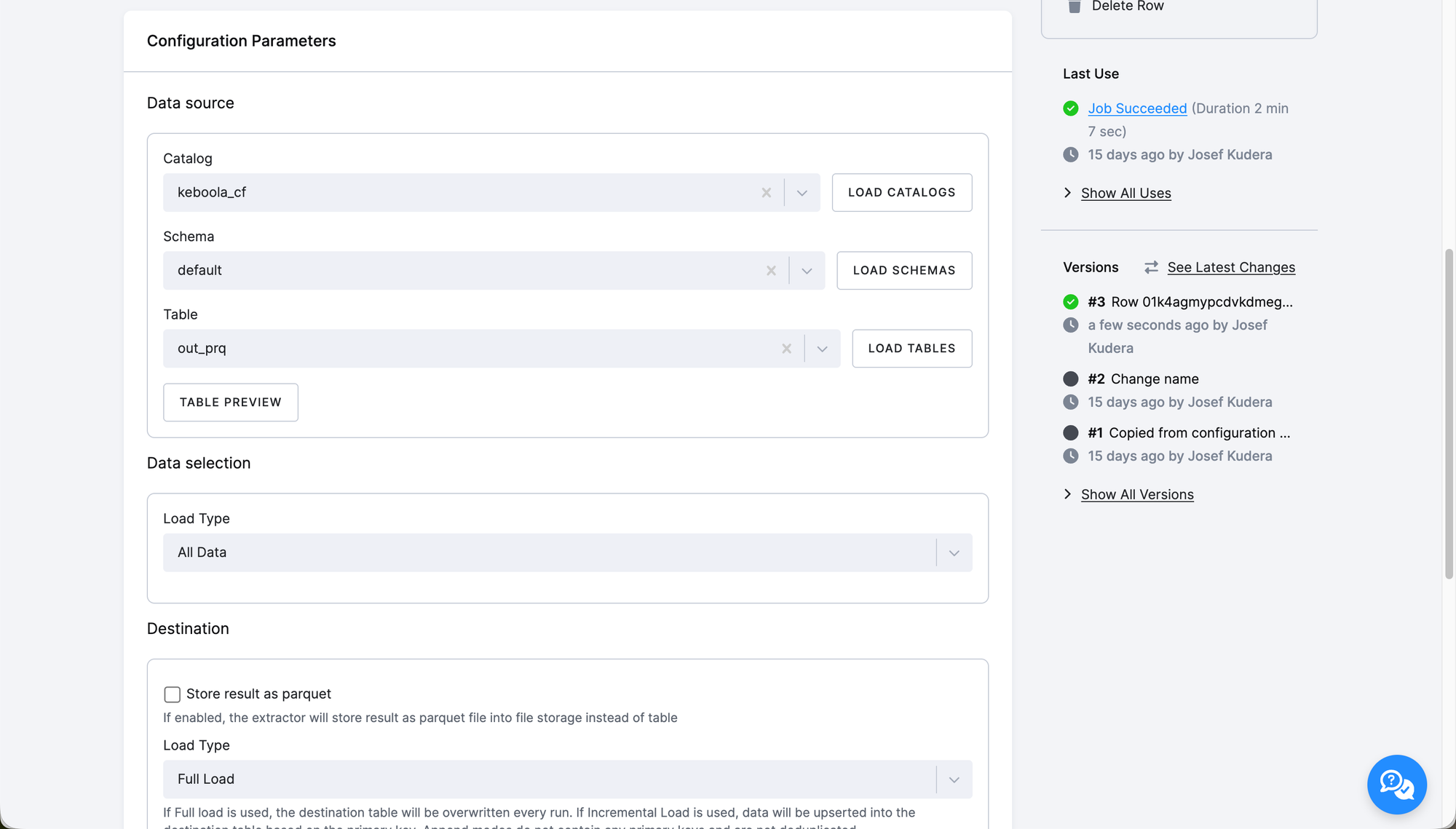
Task: Open See Latest Changes link
Action: (1231, 268)
